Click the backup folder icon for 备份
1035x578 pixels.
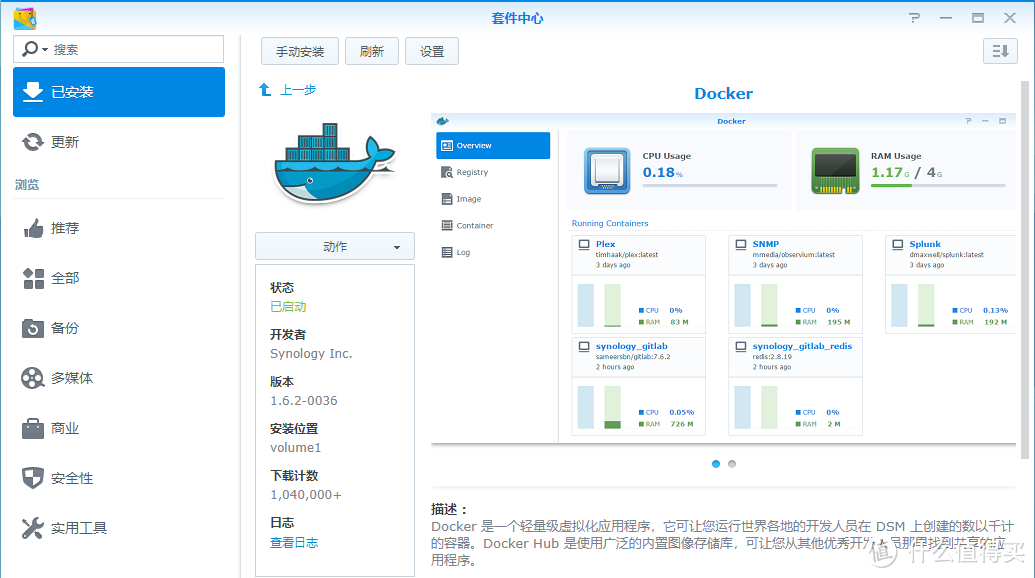(x=32, y=328)
